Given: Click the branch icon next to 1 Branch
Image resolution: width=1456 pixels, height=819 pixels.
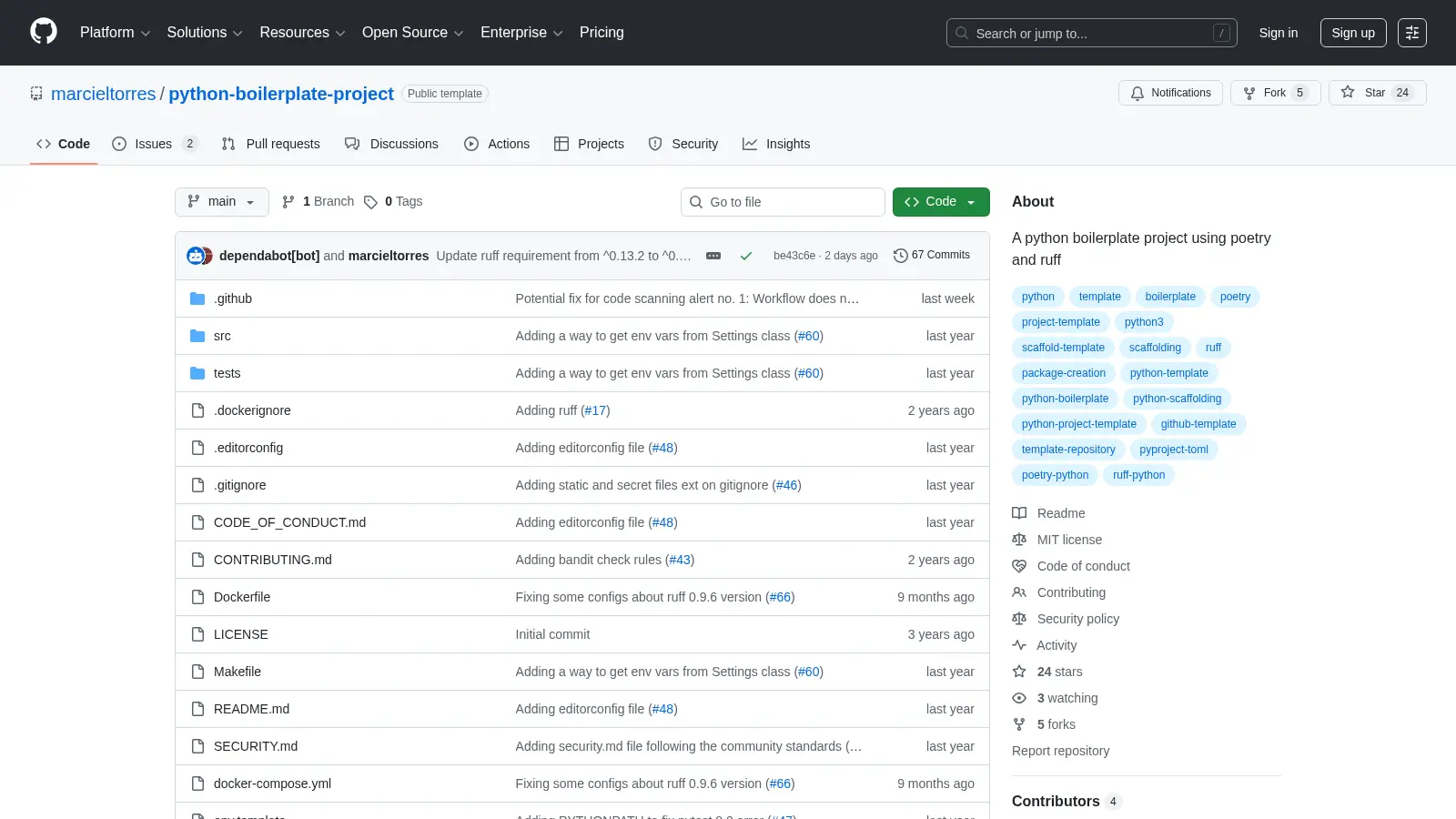Looking at the screenshot, I should point(288,202).
